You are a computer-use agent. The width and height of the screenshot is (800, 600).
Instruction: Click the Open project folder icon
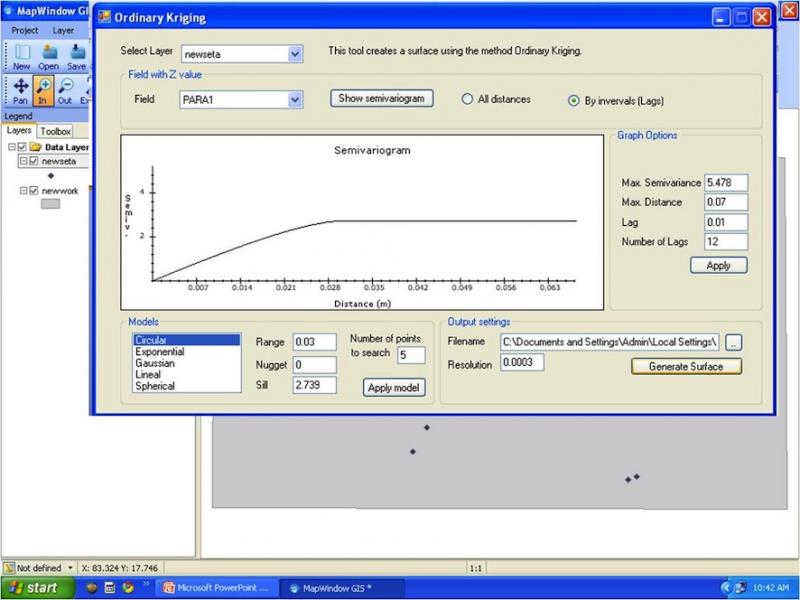point(49,55)
